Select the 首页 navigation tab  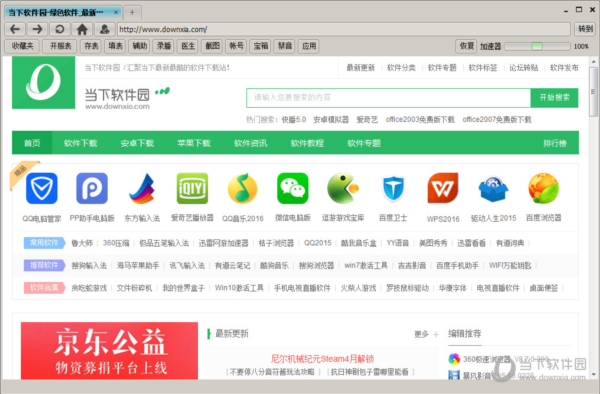point(32,143)
